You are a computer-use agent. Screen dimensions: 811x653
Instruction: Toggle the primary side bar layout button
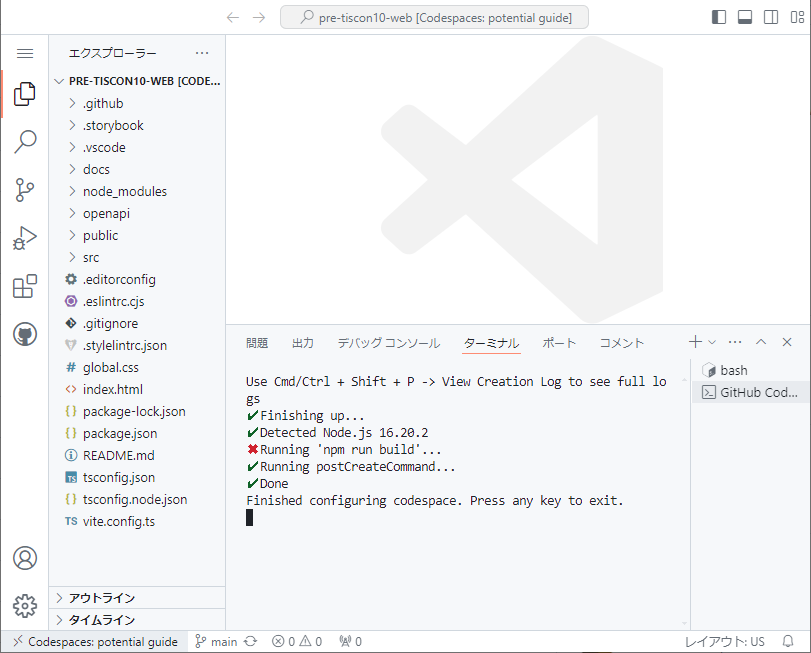[x=719, y=17]
